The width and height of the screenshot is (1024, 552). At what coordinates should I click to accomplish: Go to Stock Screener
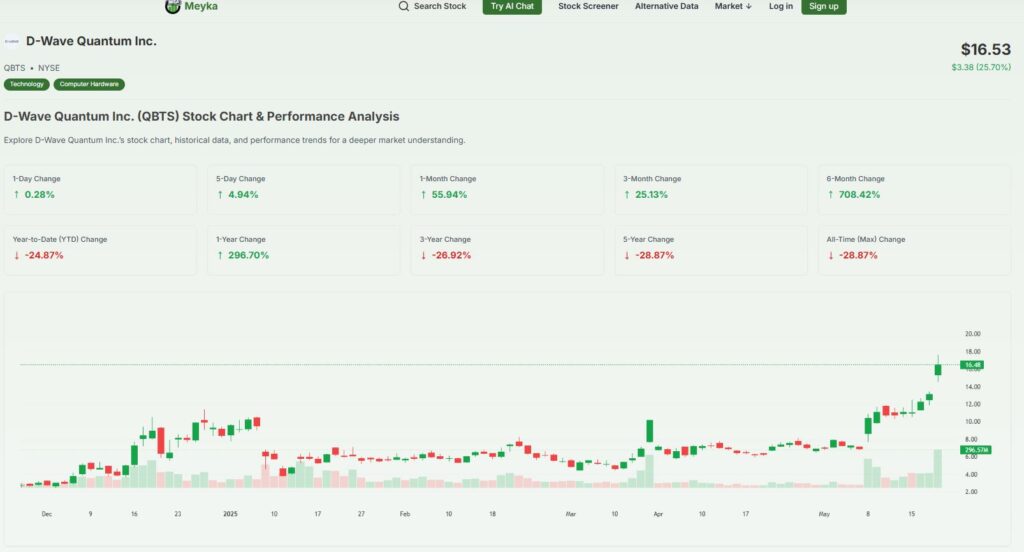click(588, 6)
